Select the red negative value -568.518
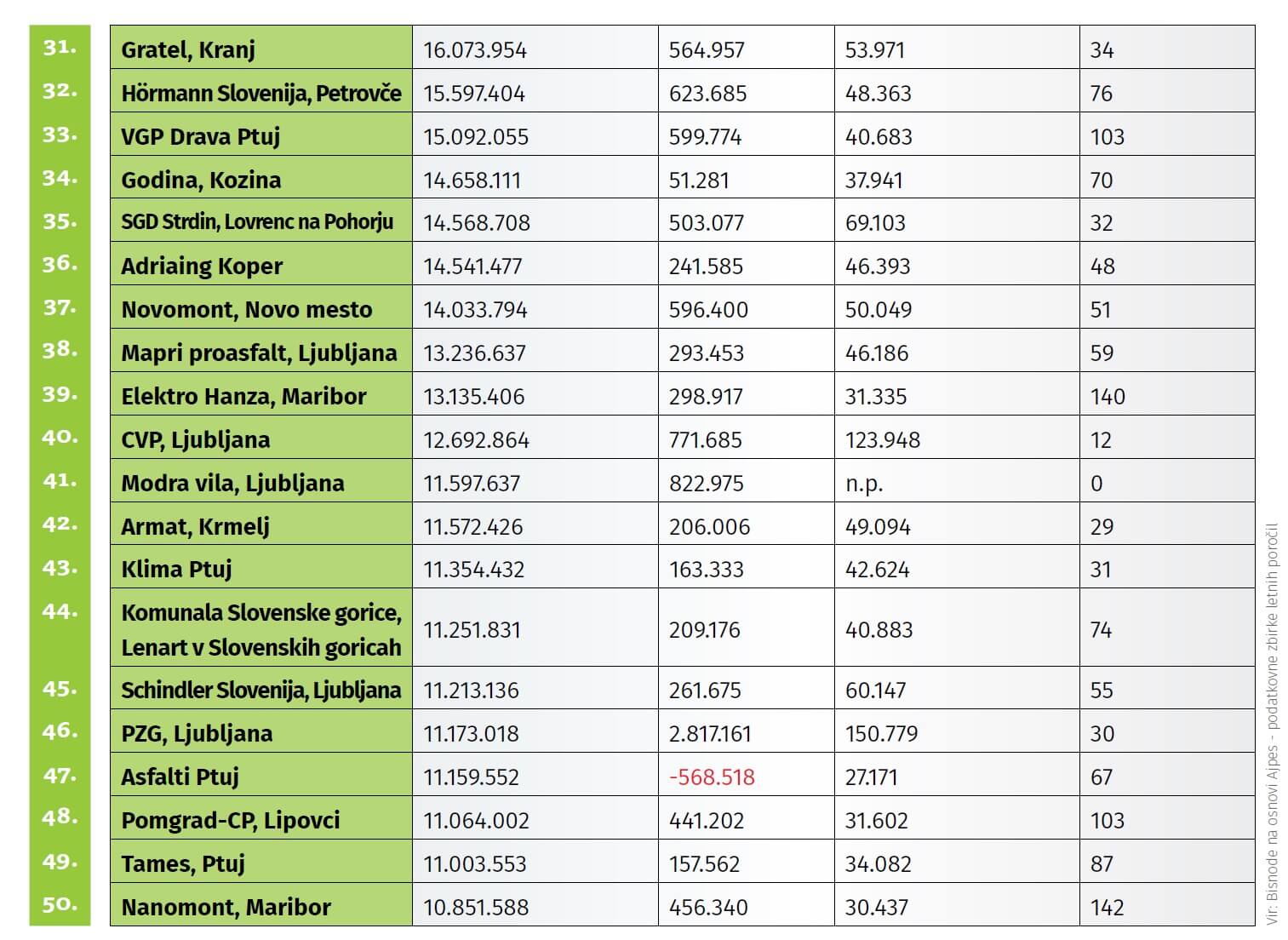Viewport: 1288px width, 940px height. point(712,777)
